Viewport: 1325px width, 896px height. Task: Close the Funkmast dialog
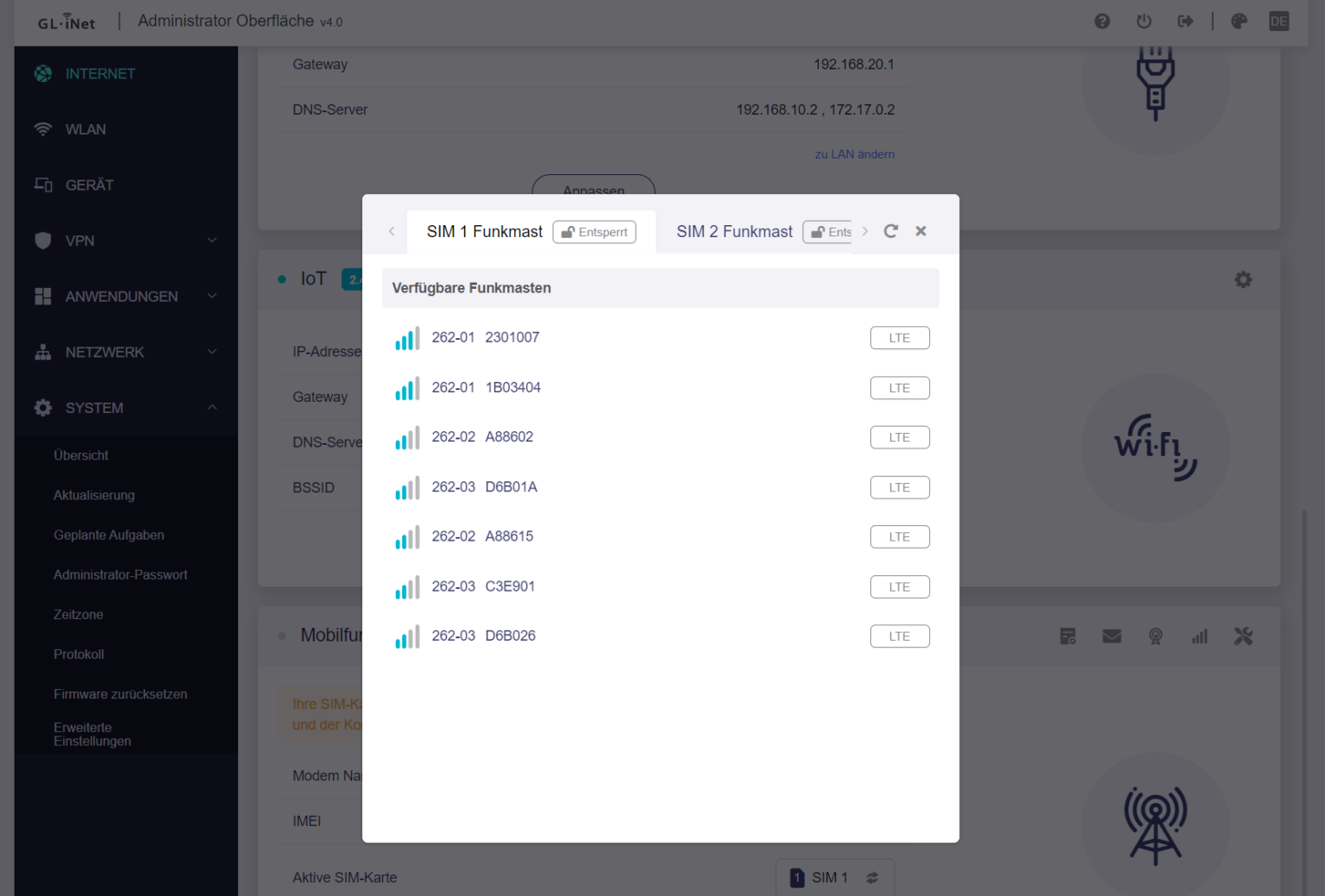(920, 231)
